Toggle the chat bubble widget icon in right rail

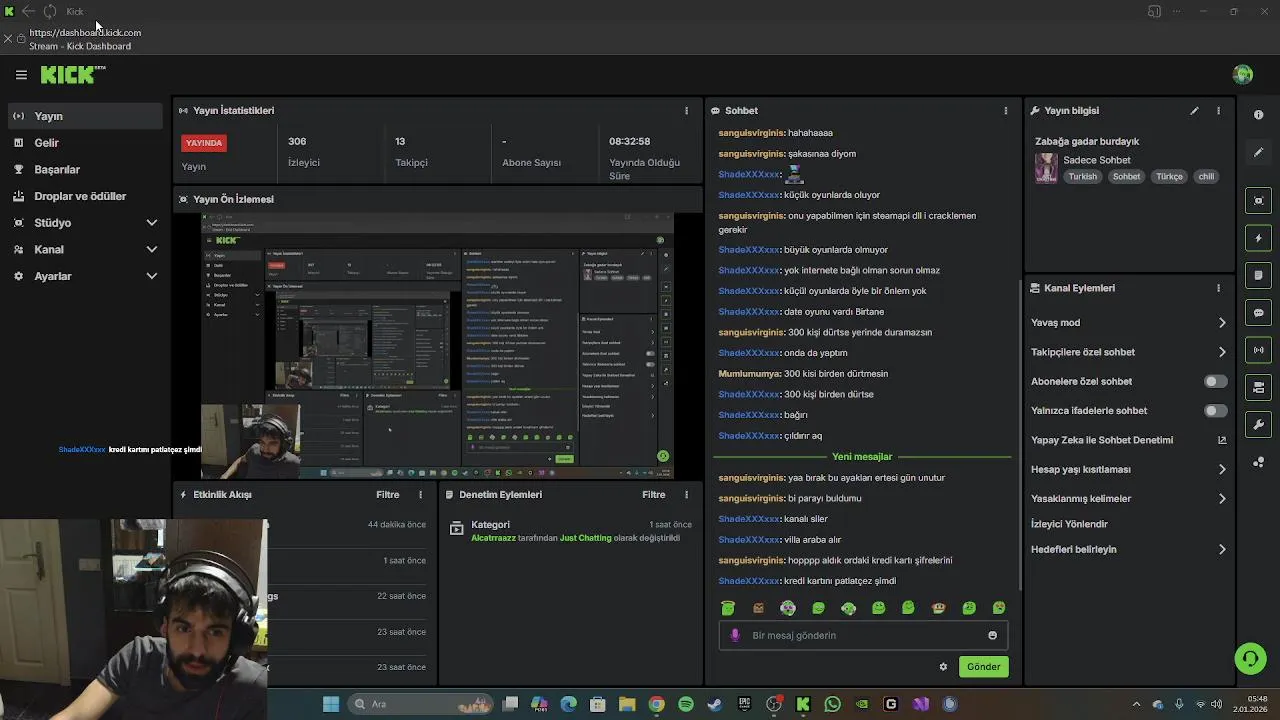[x=1258, y=313]
